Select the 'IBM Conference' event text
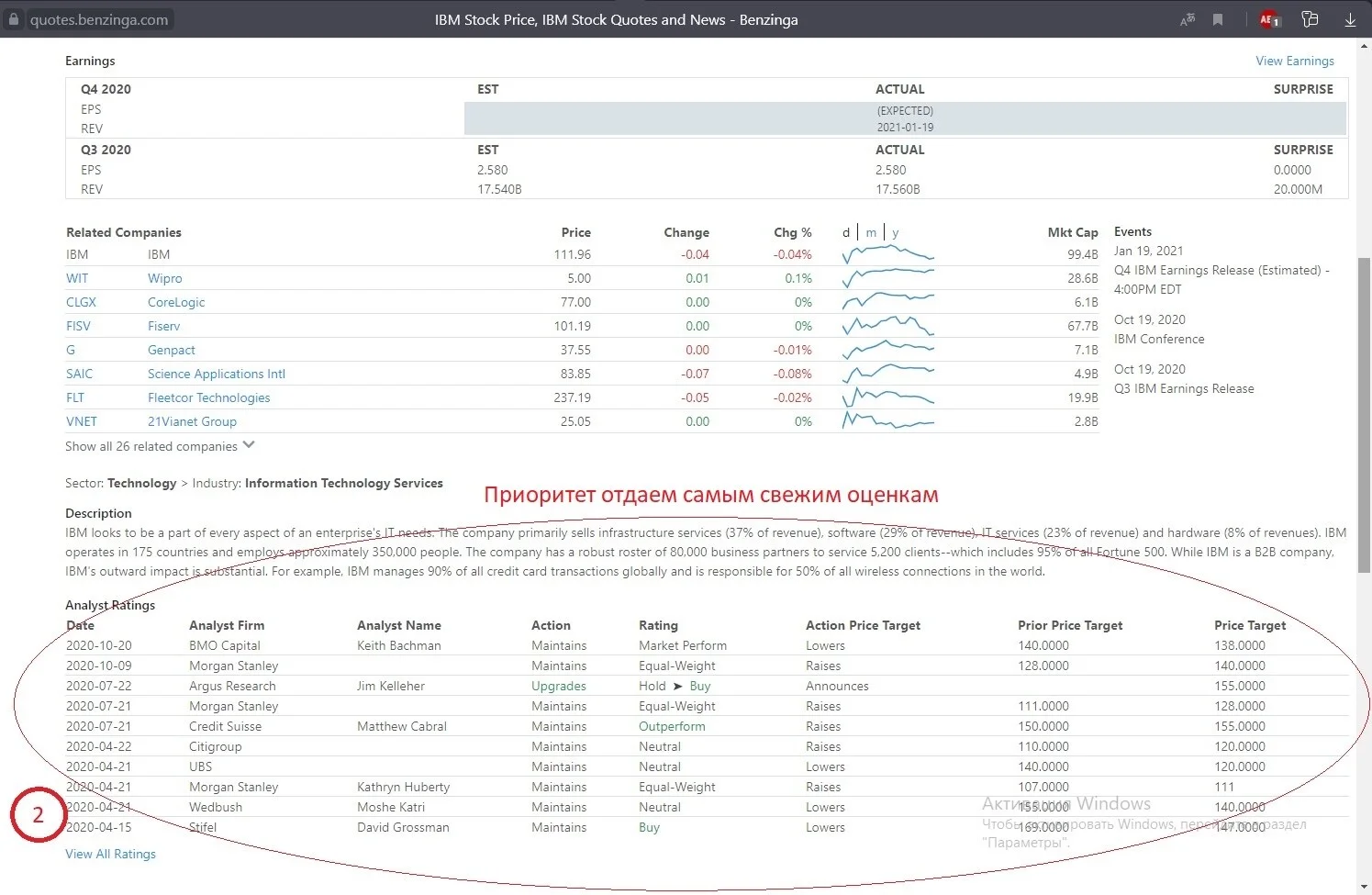 [x=1159, y=339]
